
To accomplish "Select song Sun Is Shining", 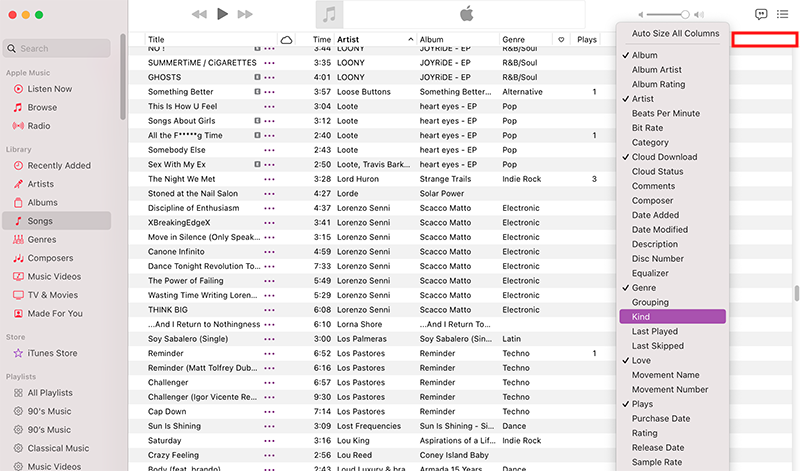I will coord(174,426).
